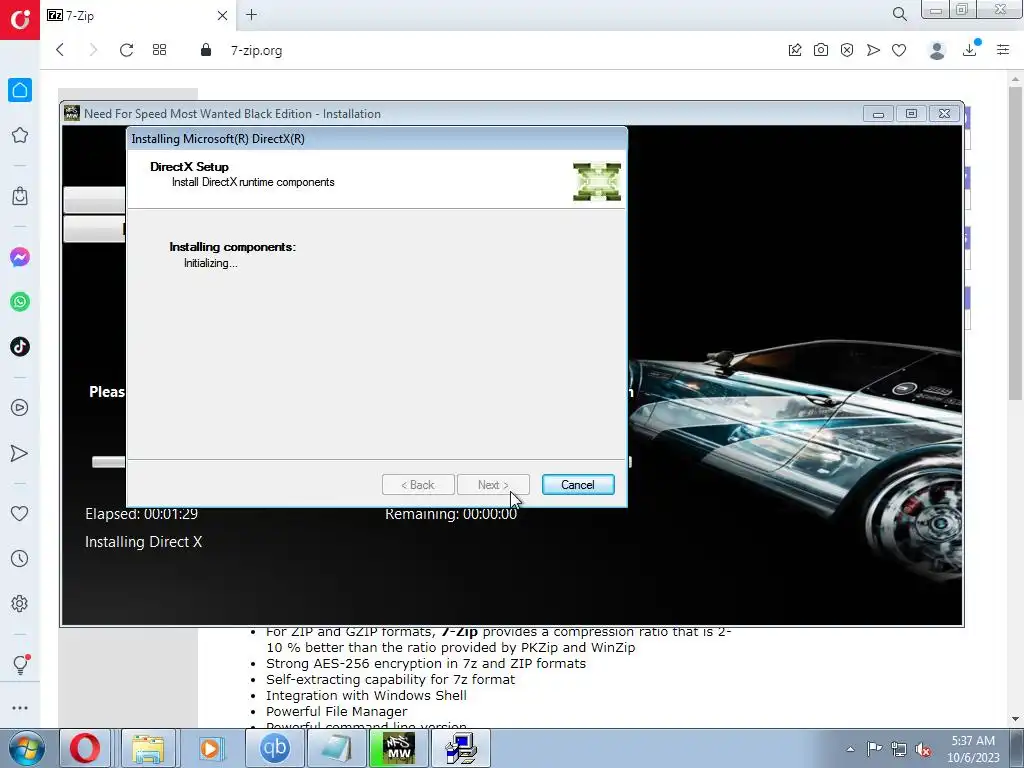
Task: Open the Easy Setup menu icon
Action: pyautogui.click(x=1003, y=50)
